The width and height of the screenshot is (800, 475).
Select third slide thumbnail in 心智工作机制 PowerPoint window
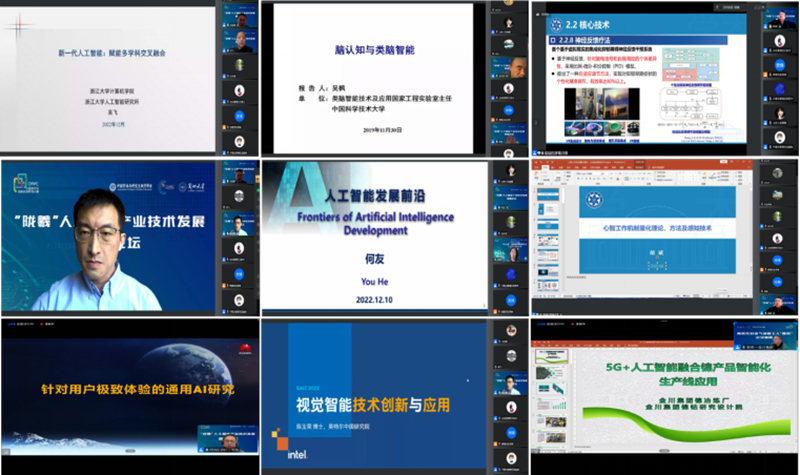pos(548,226)
